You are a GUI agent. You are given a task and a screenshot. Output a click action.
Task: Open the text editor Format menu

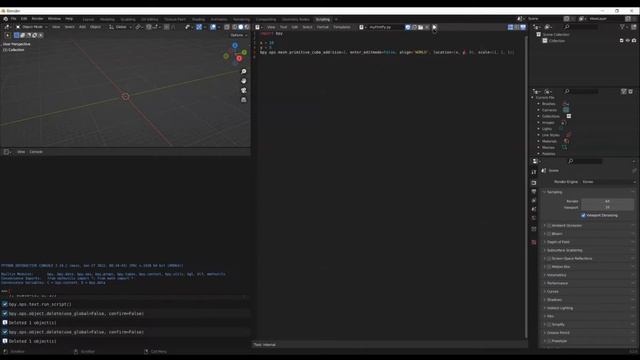tap(322, 27)
